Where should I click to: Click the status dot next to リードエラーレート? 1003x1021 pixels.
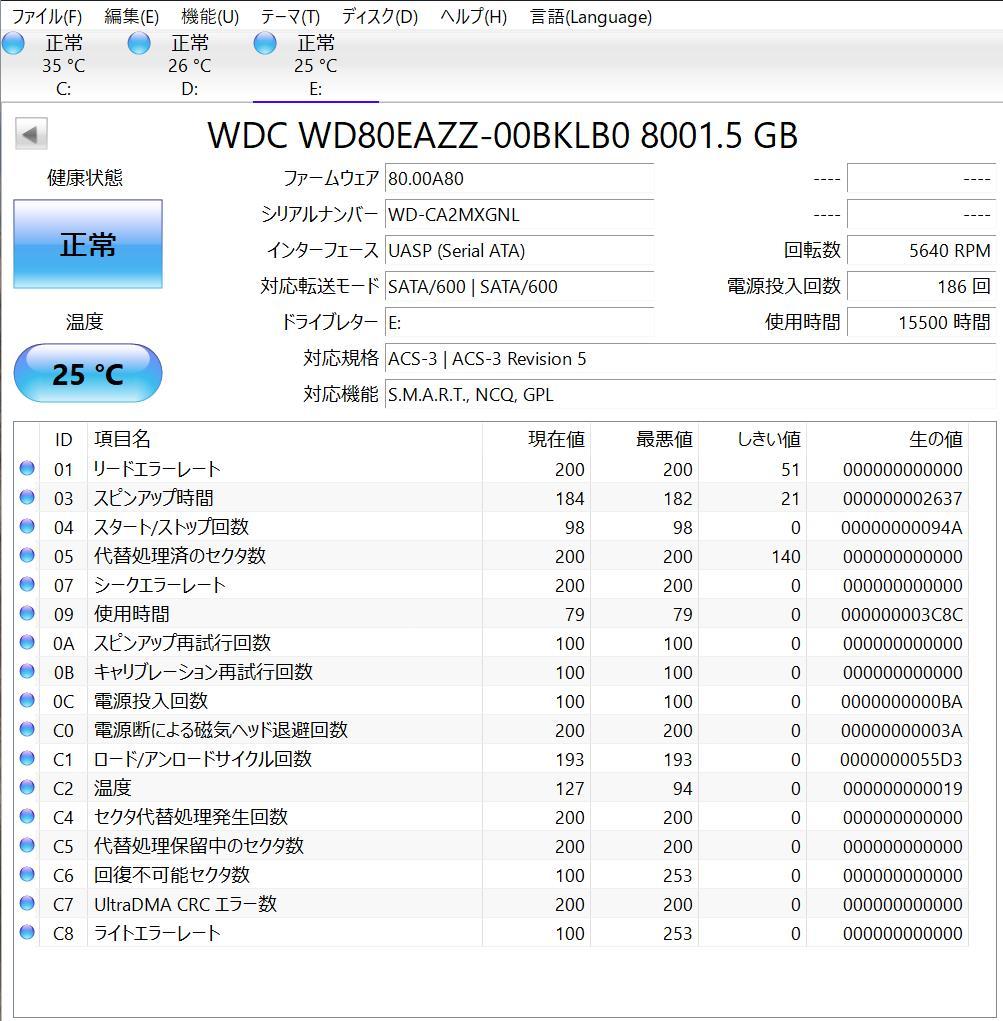click(27, 468)
